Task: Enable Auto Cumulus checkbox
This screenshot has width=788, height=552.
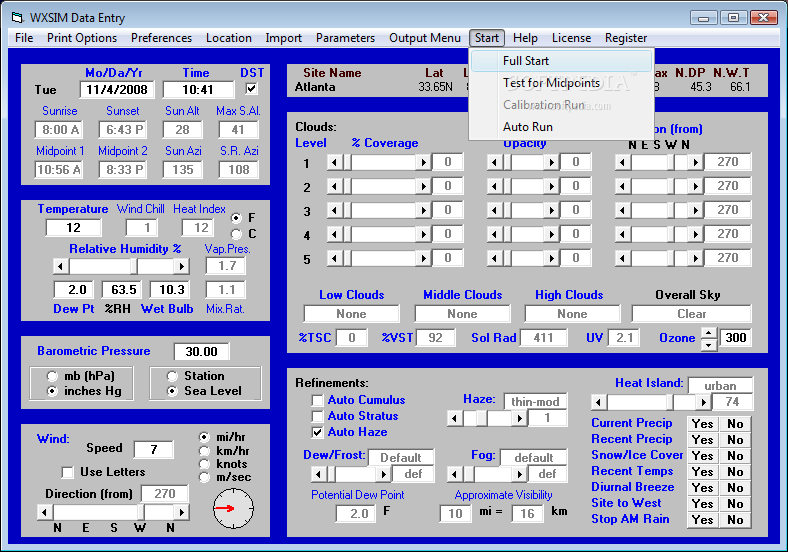Action: point(317,400)
